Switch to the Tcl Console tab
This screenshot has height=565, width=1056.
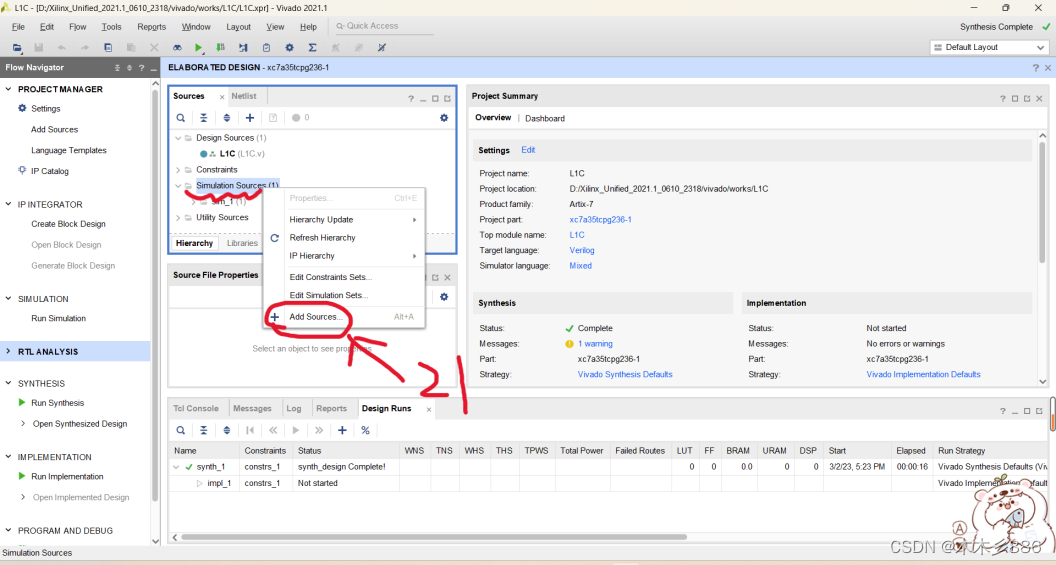click(x=196, y=408)
